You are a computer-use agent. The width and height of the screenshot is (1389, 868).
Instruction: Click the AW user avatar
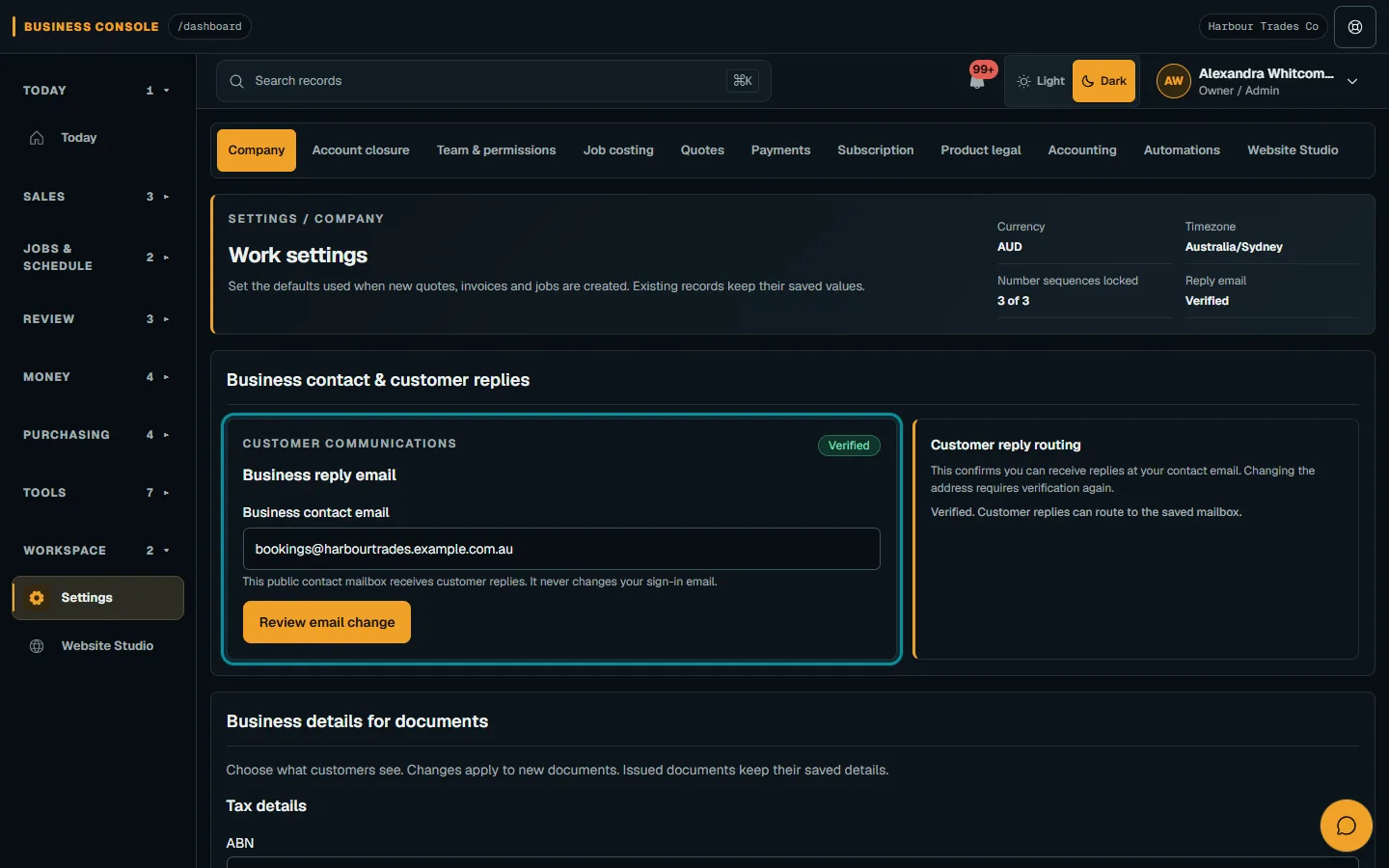pyautogui.click(x=1174, y=81)
